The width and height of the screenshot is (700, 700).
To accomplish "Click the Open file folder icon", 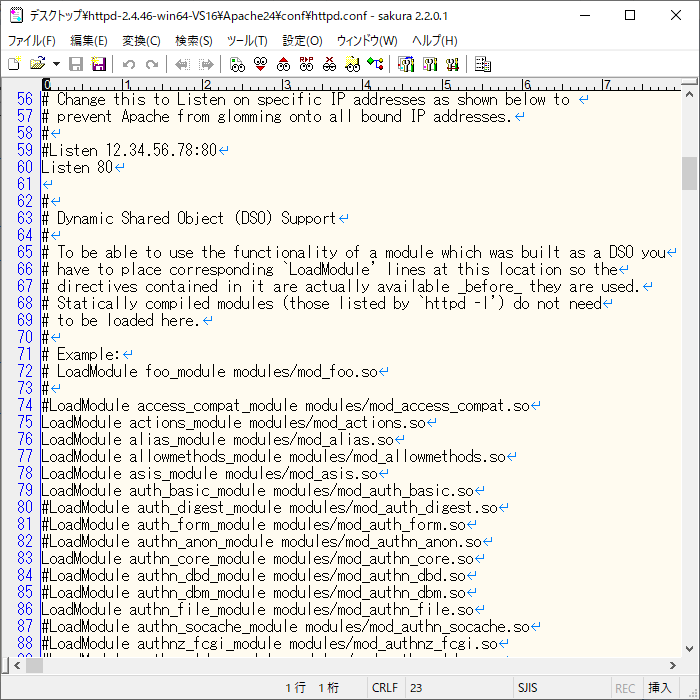I will (37, 64).
